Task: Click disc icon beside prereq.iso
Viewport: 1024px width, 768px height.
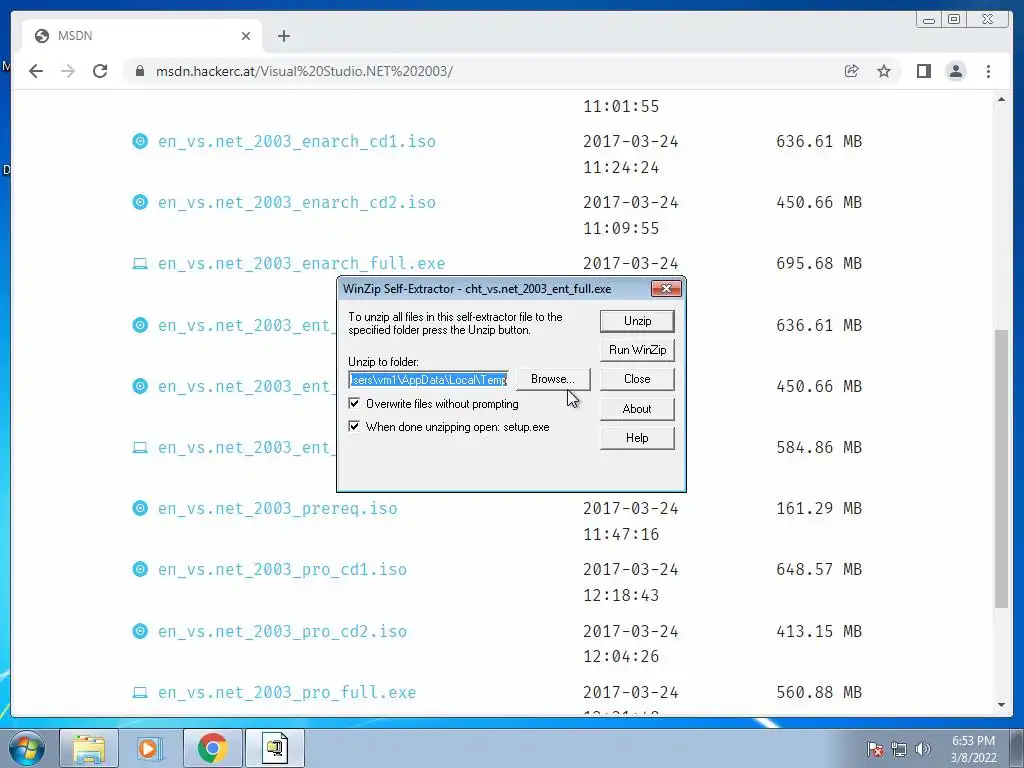Action: click(x=140, y=508)
